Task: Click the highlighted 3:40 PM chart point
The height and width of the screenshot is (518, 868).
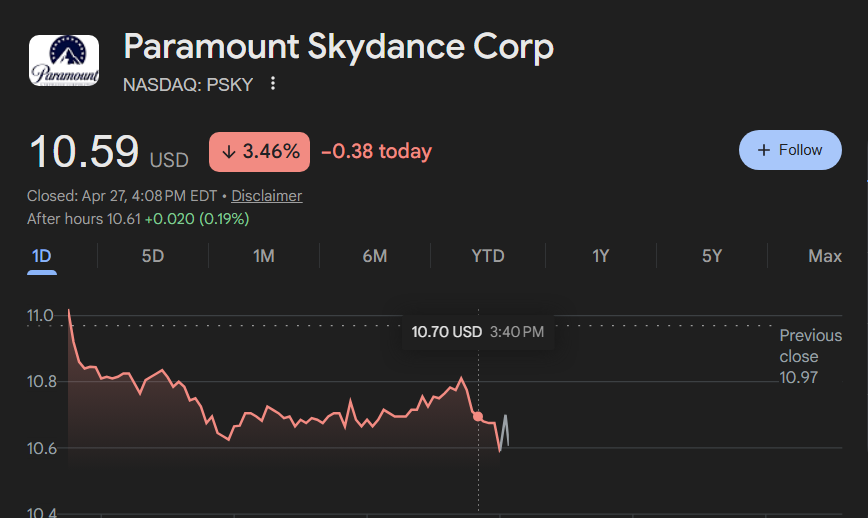Action: [478, 416]
